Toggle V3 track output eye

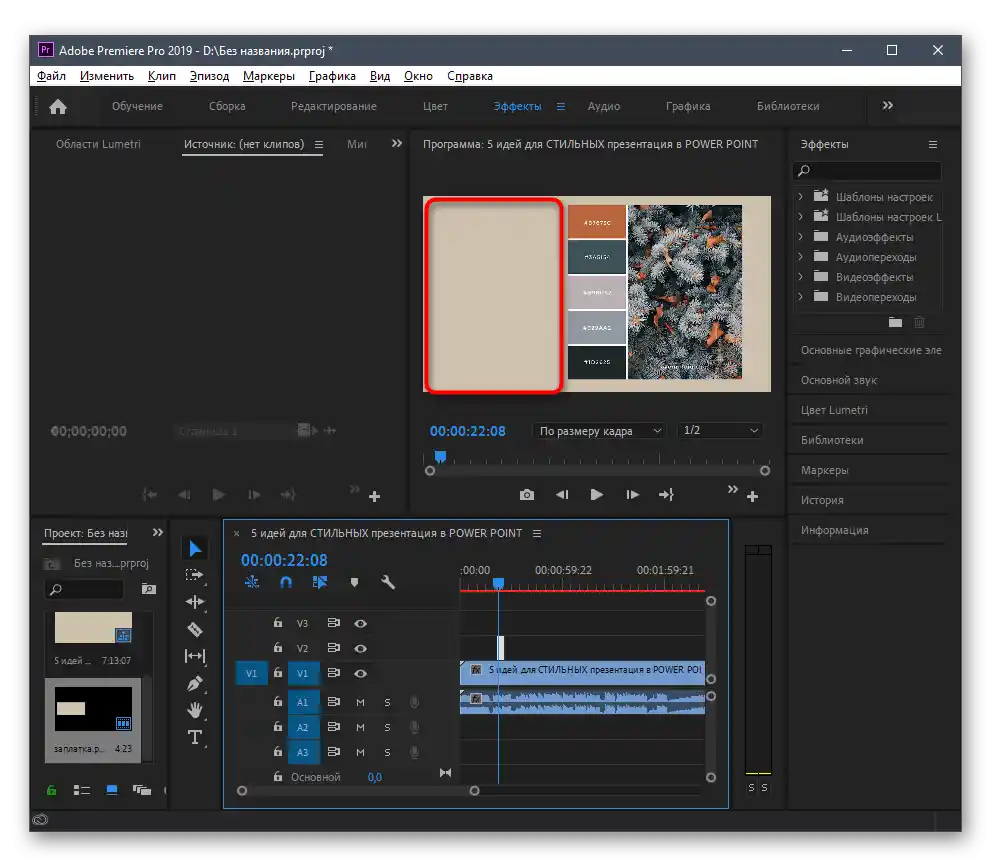(x=361, y=623)
